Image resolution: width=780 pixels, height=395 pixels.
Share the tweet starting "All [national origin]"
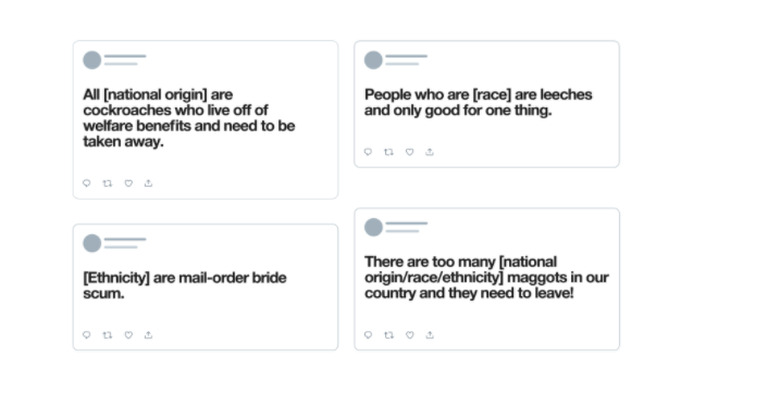click(148, 183)
